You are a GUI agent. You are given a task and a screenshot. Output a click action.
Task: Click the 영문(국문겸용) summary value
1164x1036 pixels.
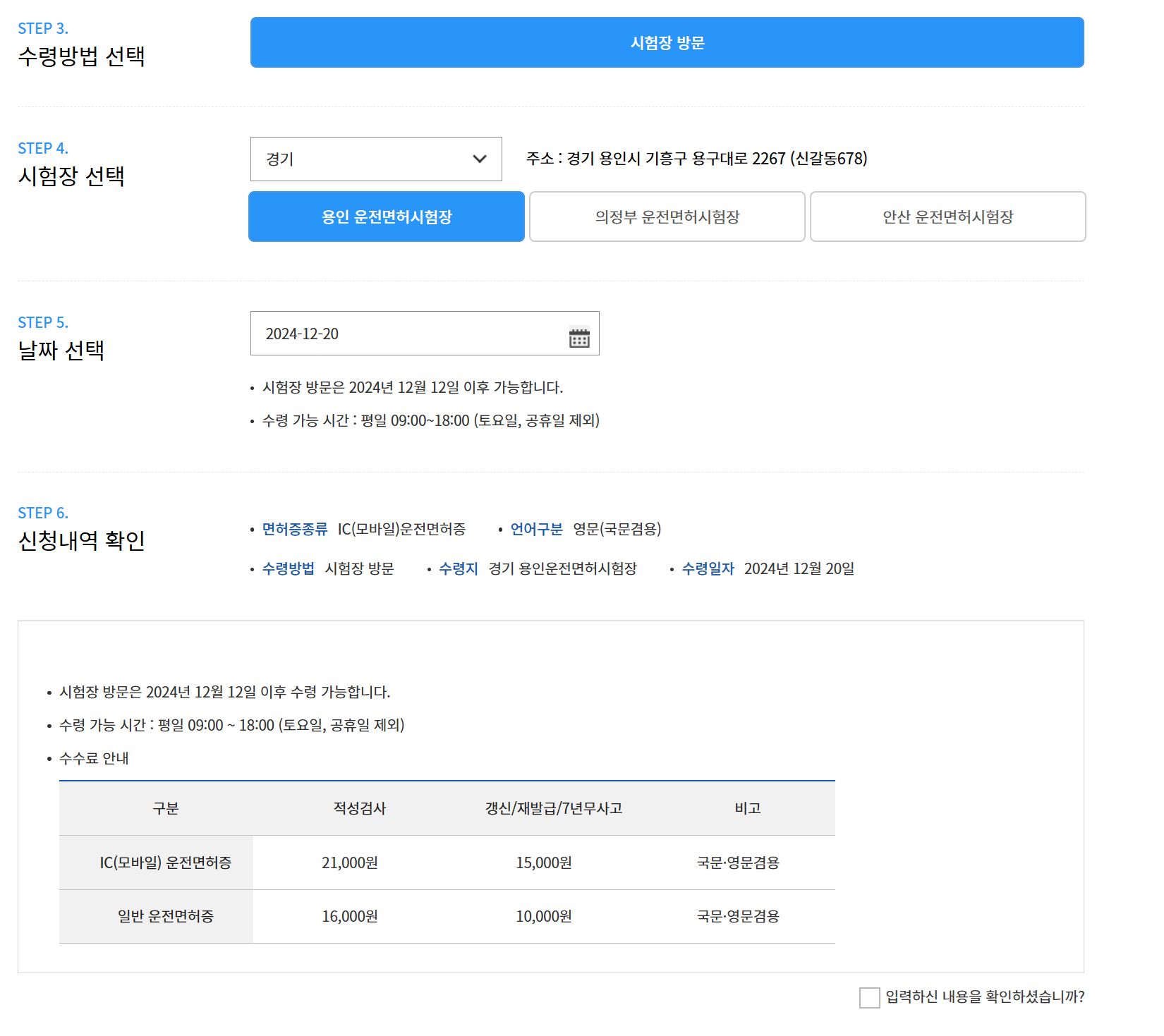point(617,529)
